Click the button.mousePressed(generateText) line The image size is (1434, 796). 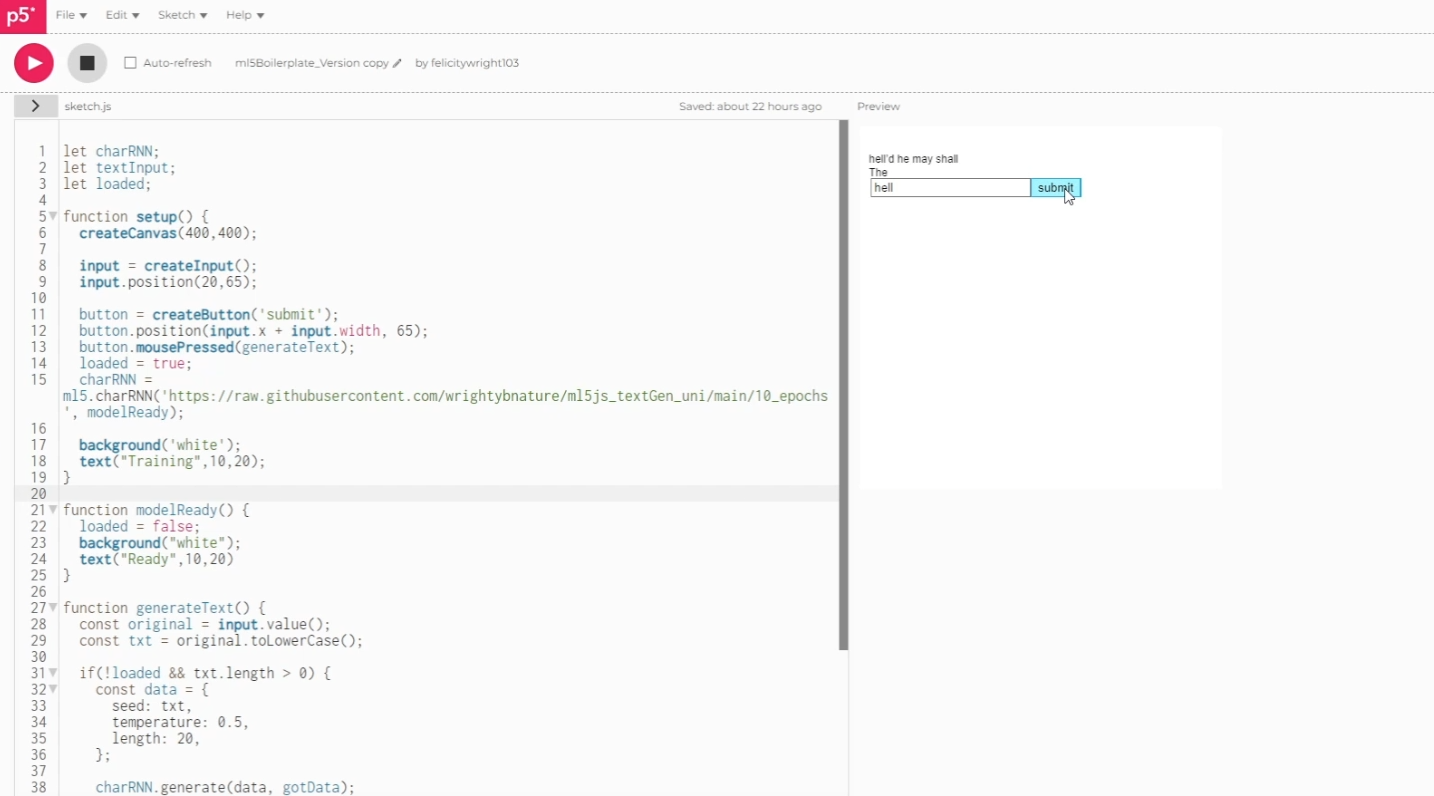[x=217, y=347]
